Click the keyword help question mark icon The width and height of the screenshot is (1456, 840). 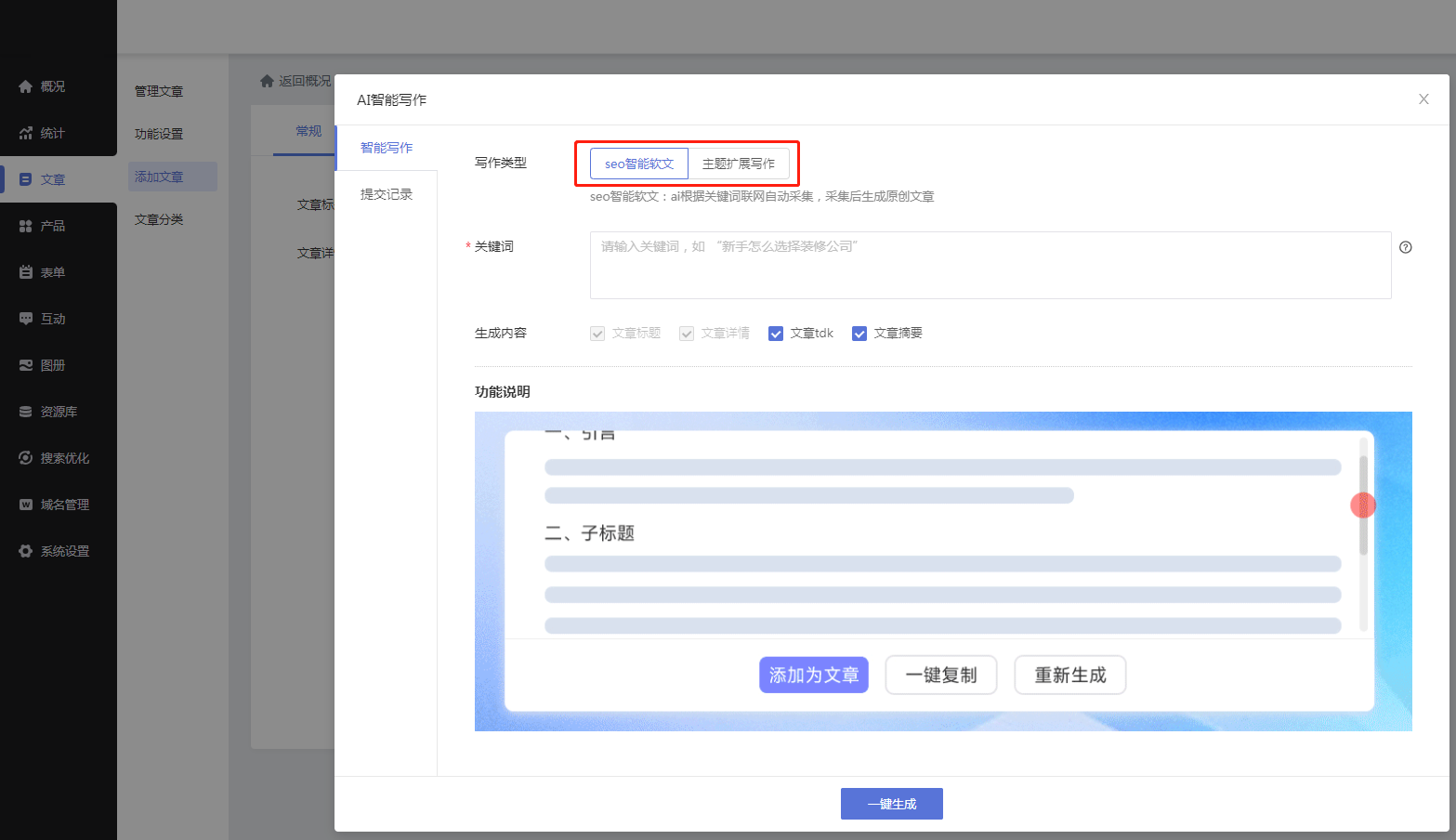tap(1405, 247)
